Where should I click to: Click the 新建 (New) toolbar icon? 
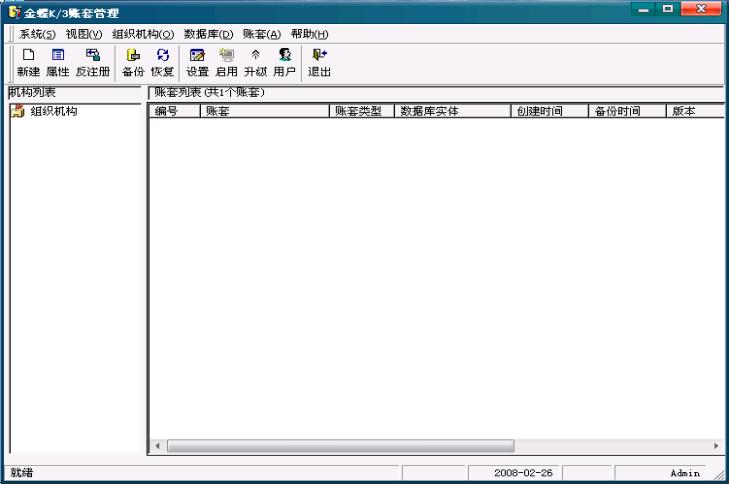28,62
